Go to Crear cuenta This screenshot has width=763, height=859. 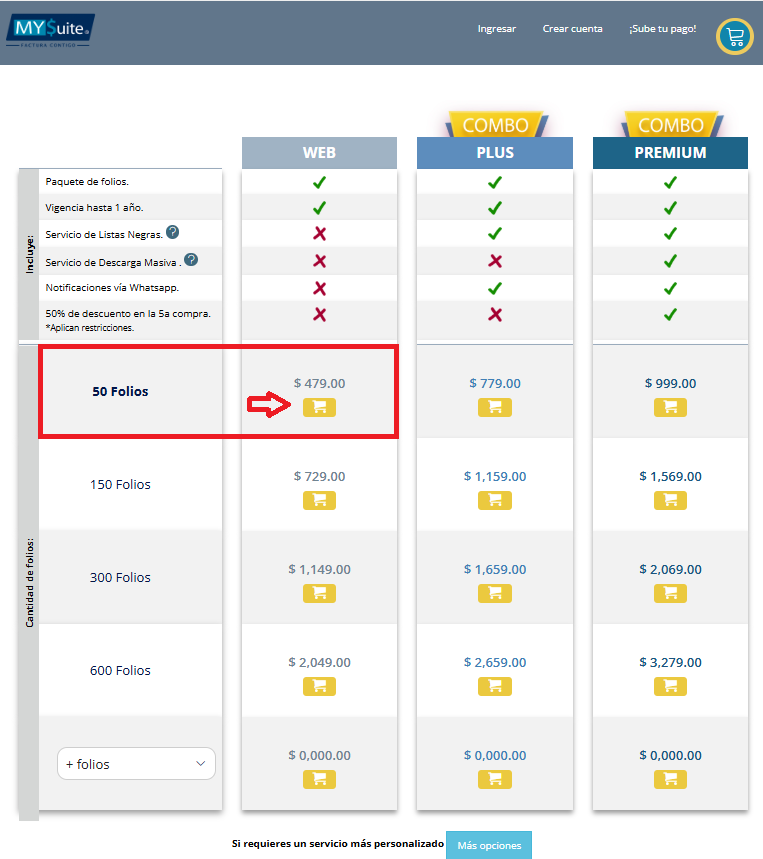pyautogui.click(x=572, y=29)
